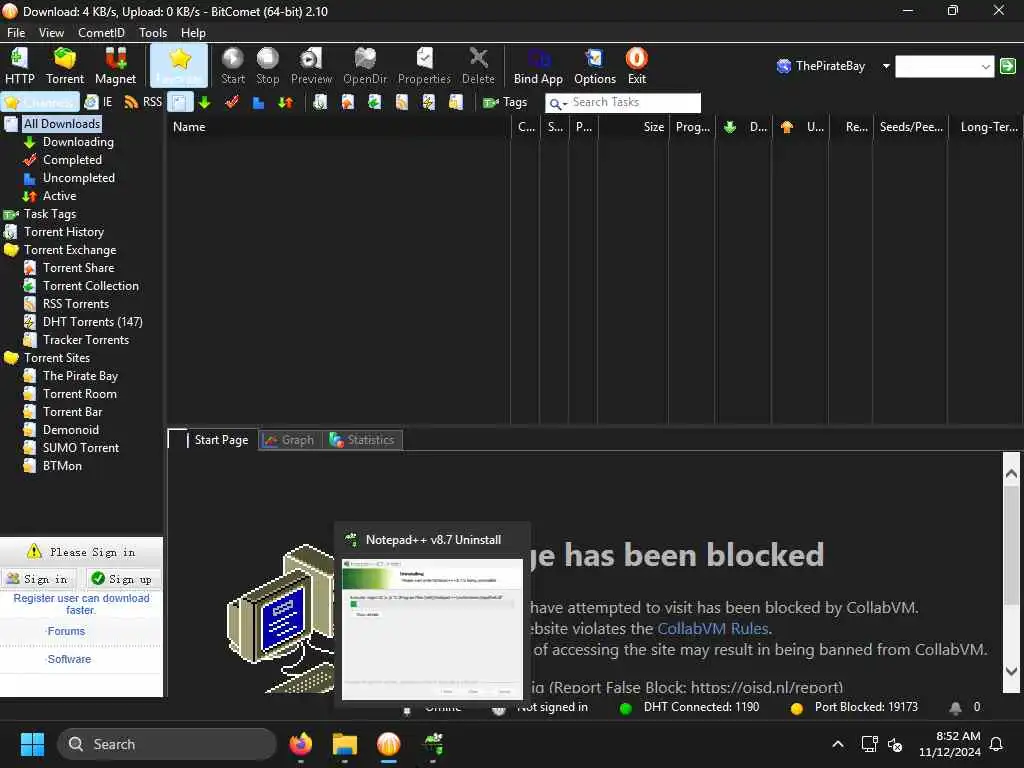
Task: Toggle the Channels sidebar button
Action: (x=40, y=103)
